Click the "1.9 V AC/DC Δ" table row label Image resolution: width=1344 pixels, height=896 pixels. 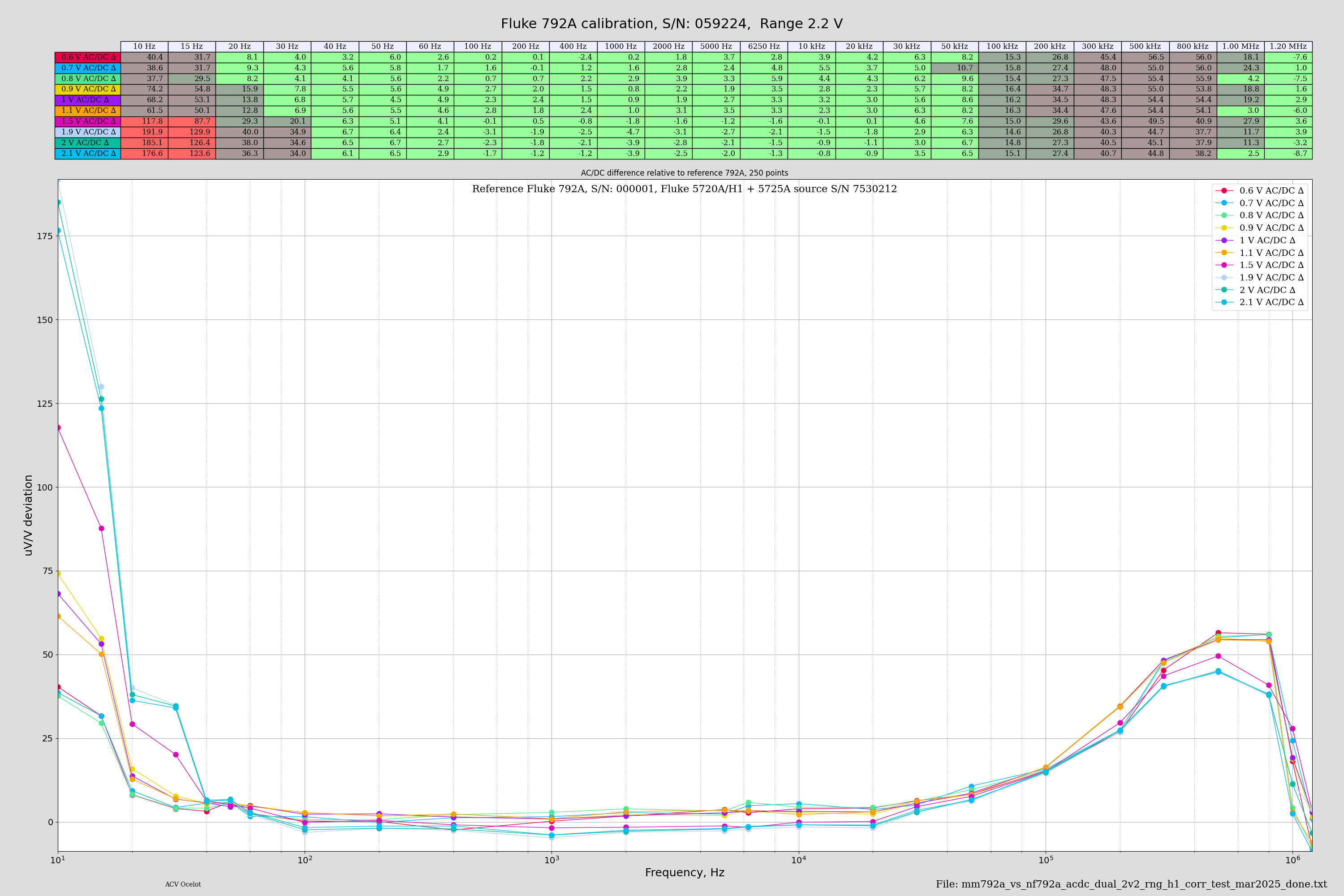click(88, 132)
